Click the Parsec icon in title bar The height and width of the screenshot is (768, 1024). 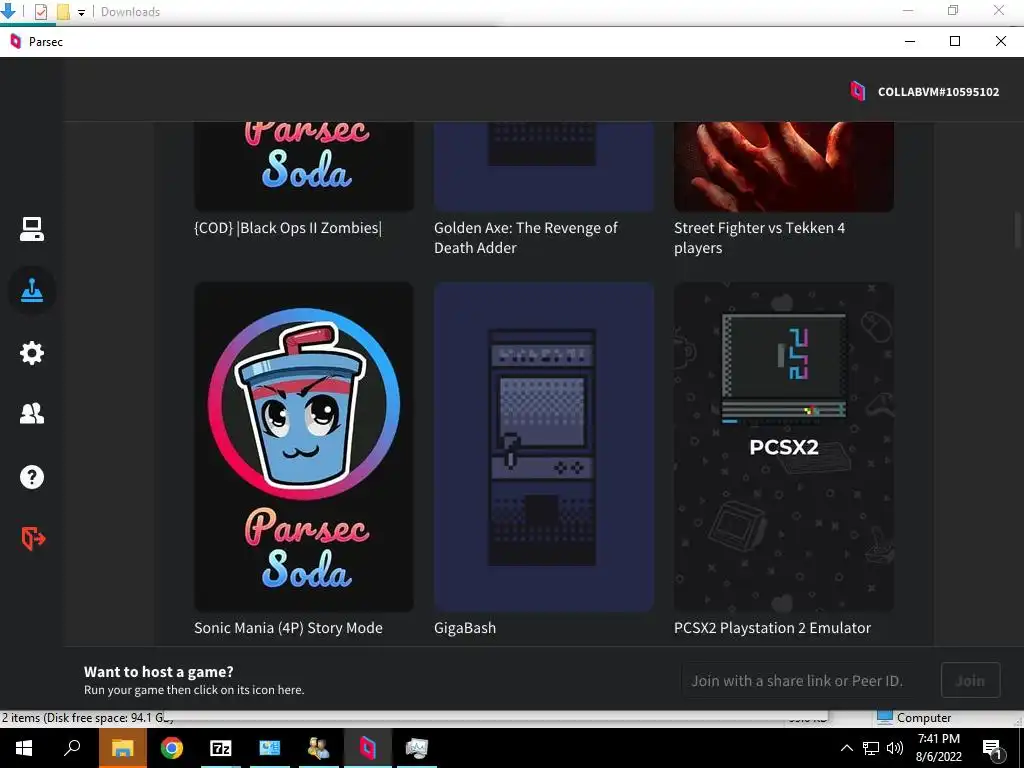pyautogui.click(x=16, y=41)
